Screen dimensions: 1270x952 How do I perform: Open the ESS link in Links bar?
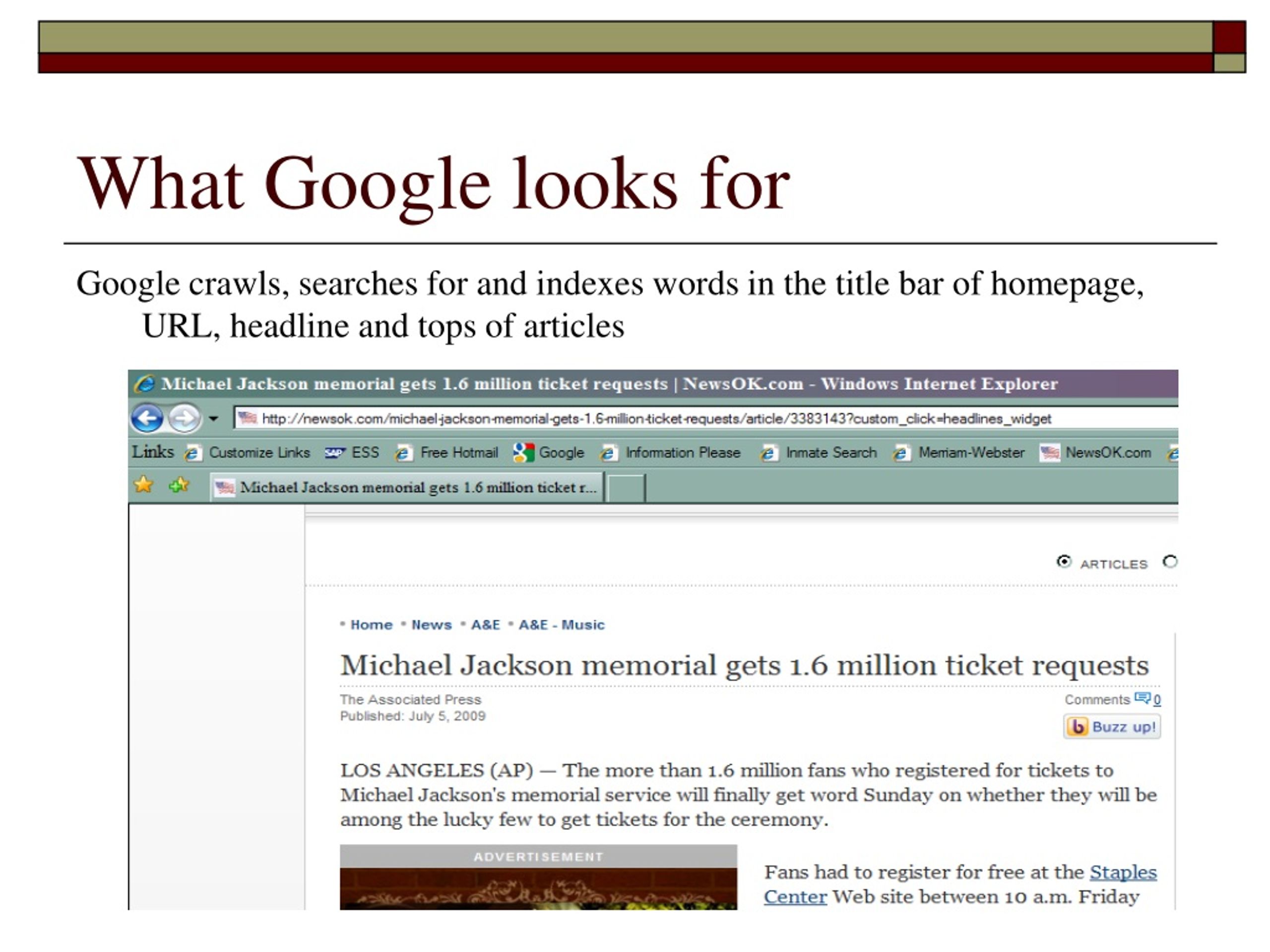(x=365, y=453)
